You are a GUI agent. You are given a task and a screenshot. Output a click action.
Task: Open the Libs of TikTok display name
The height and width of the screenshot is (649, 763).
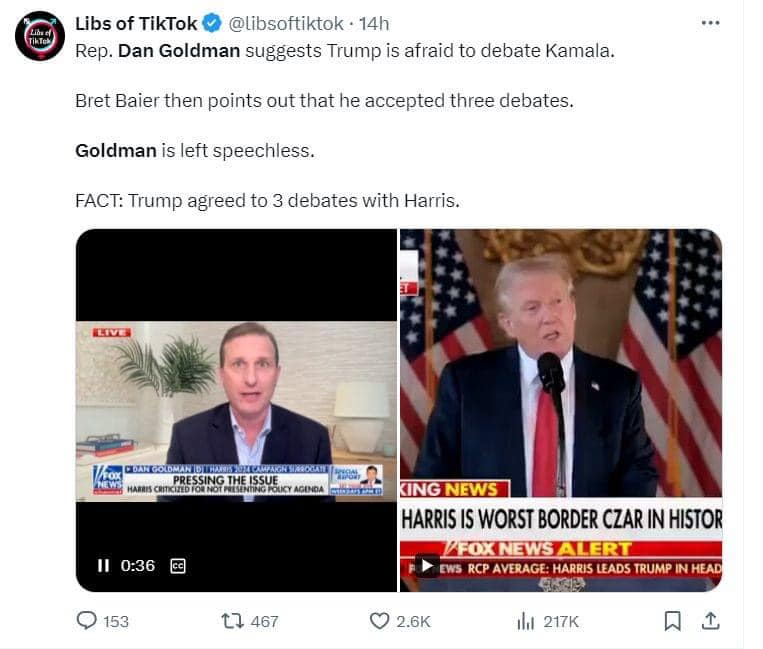pos(136,23)
